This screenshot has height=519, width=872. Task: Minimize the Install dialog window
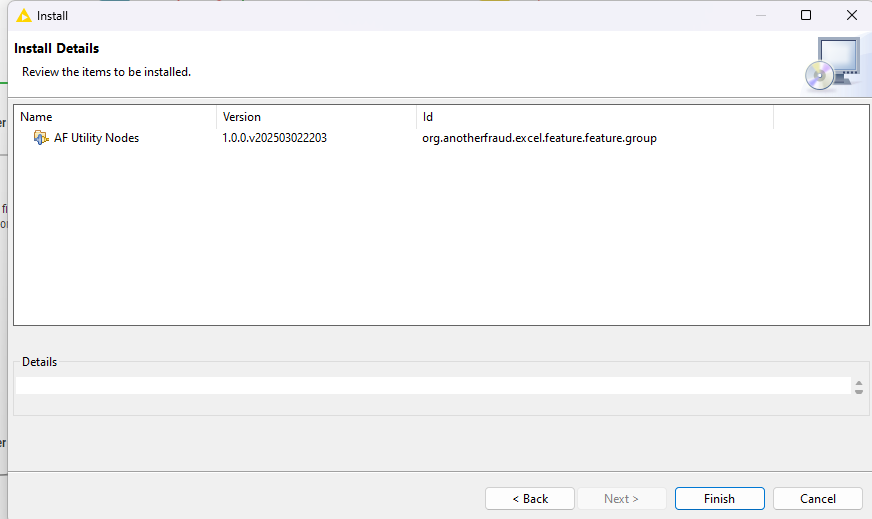coord(760,16)
